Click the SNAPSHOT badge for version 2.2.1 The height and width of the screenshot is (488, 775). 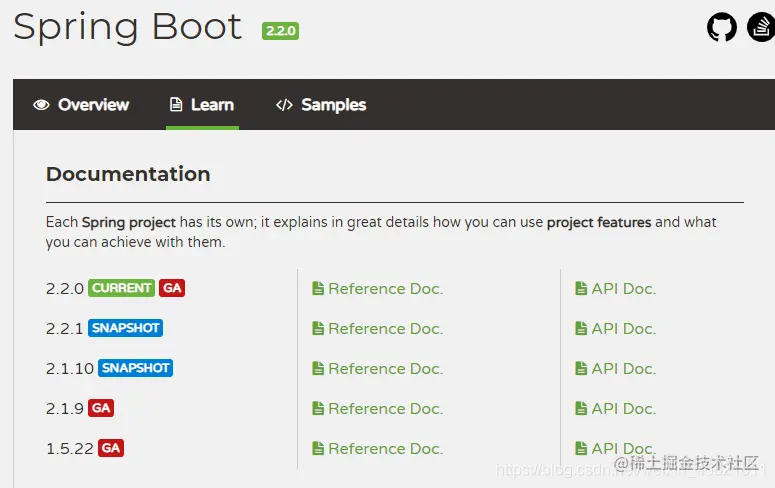pos(125,328)
